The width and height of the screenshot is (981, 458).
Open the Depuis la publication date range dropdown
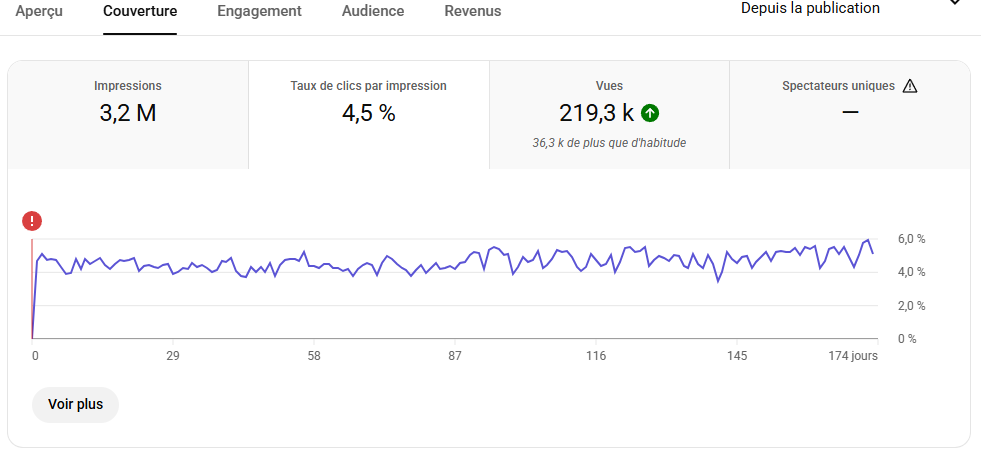(851, 8)
